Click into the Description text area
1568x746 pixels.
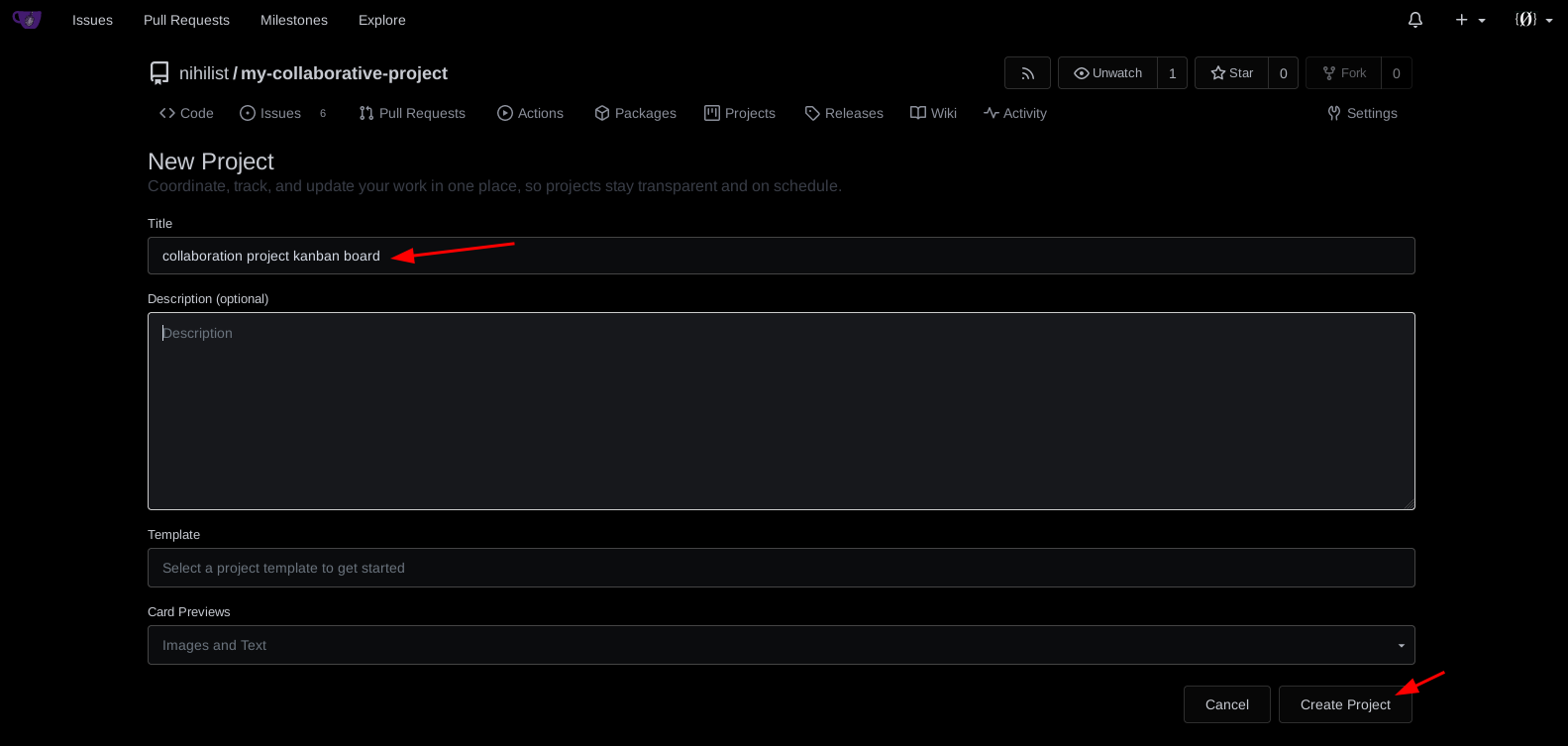781,411
